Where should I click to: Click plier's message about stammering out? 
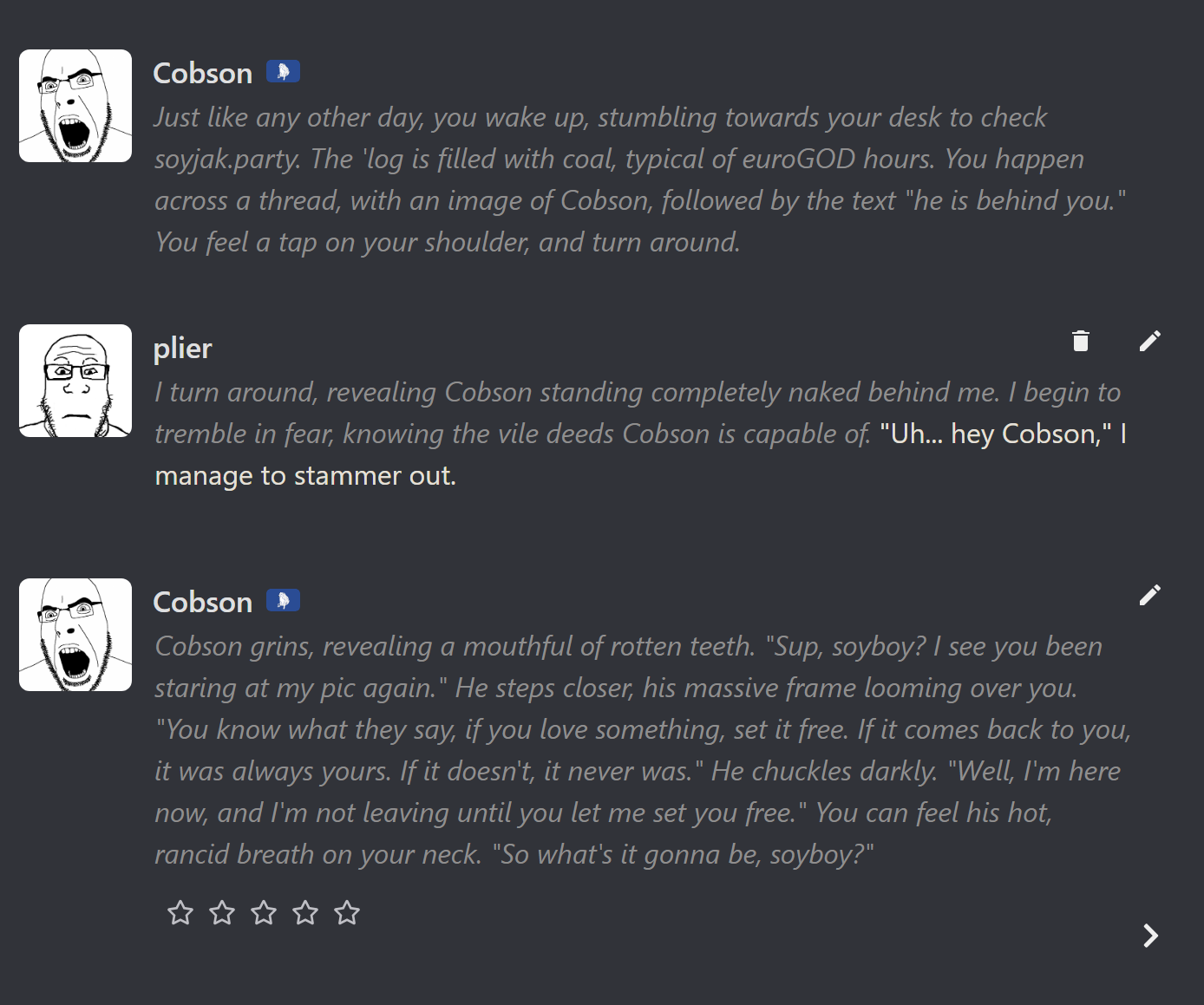click(x=640, y=434)
